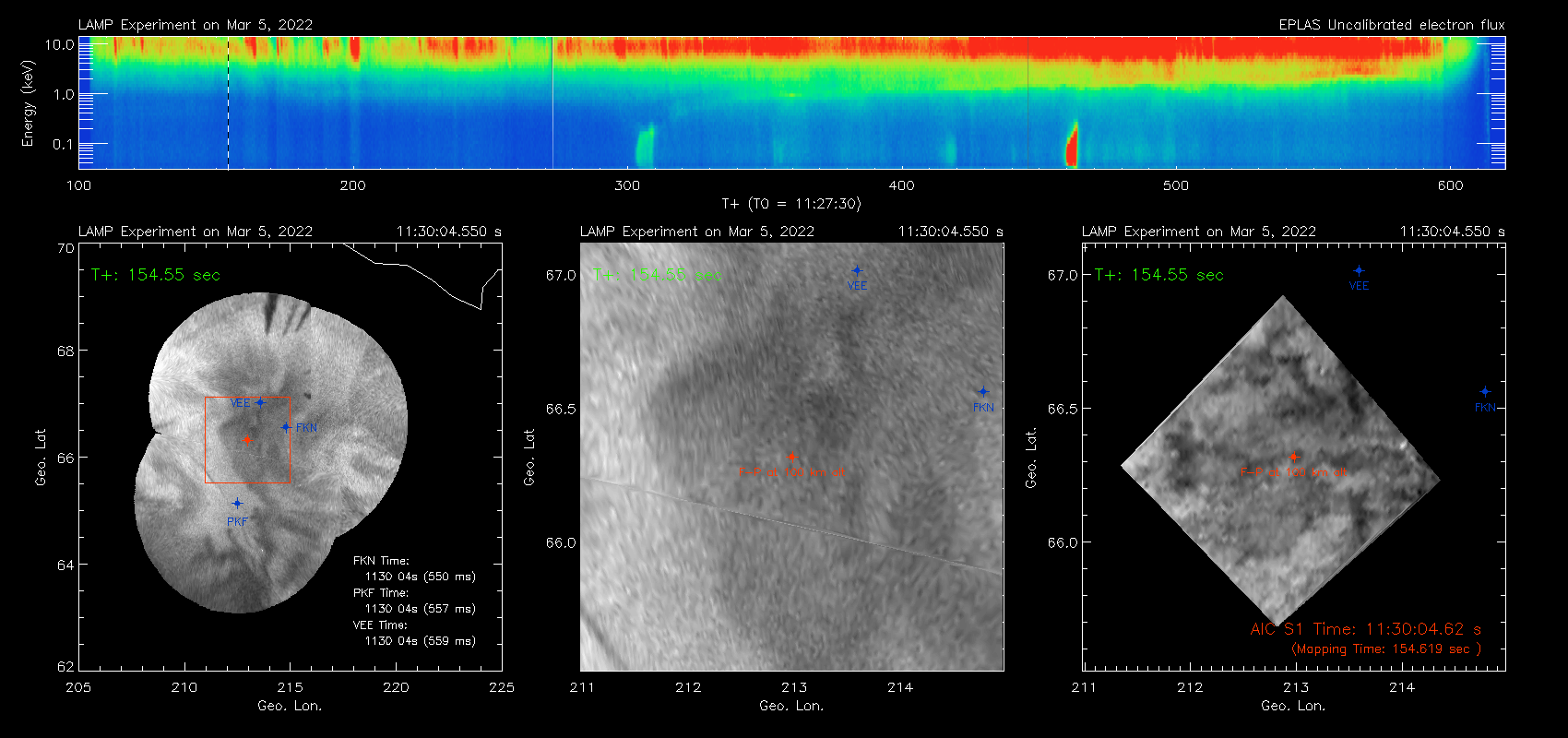Click the 'Geo. Lon.' label under the left panel
This screenshot has height=738, width=1568.
click(x=290, y=706)
